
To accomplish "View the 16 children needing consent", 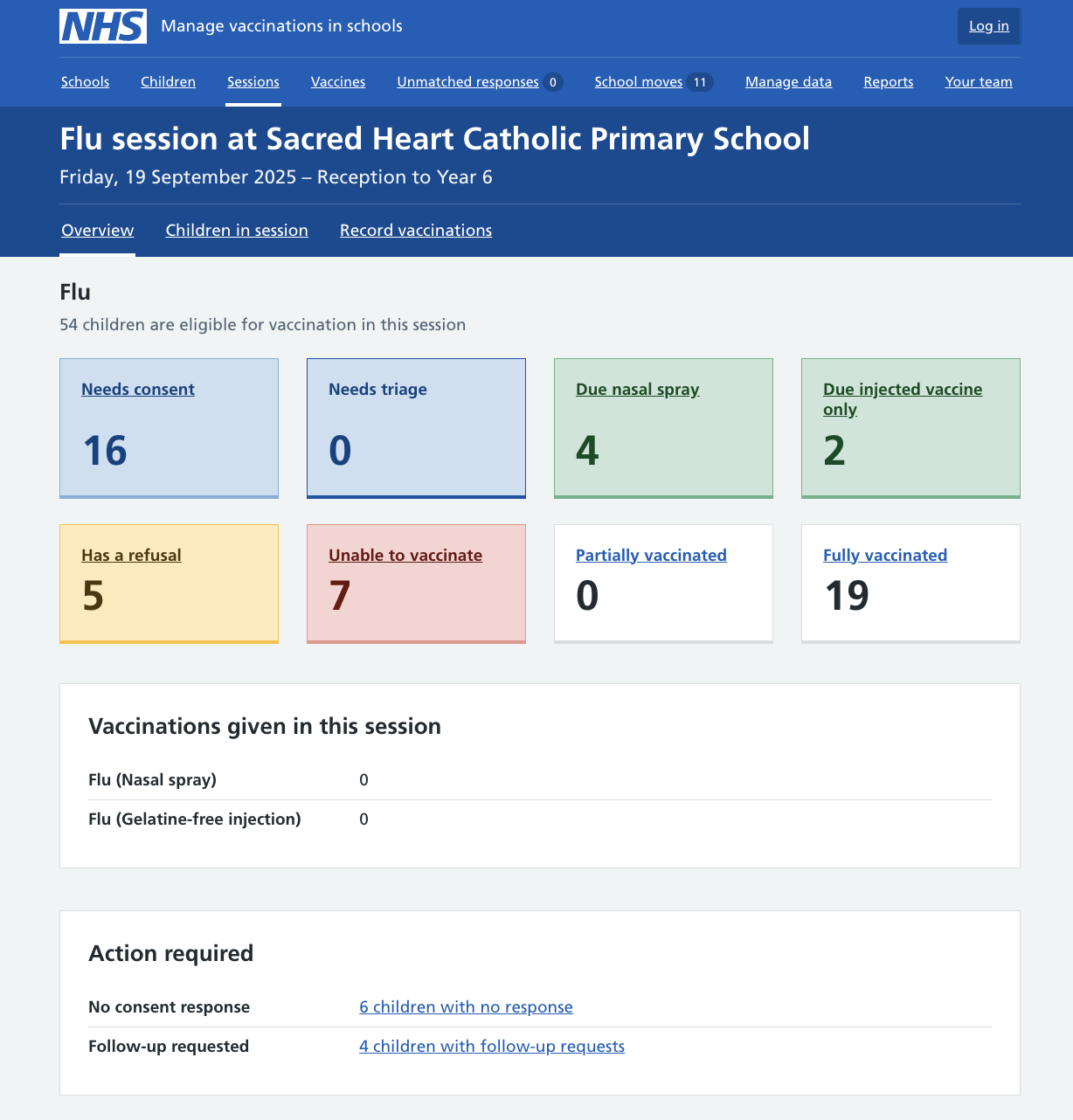I will (137, 389).
